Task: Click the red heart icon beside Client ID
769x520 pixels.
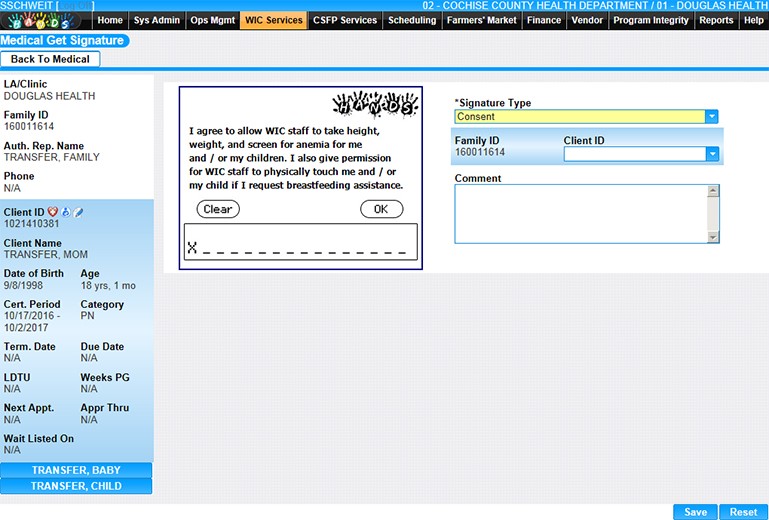Action: (x=54, y=212)
